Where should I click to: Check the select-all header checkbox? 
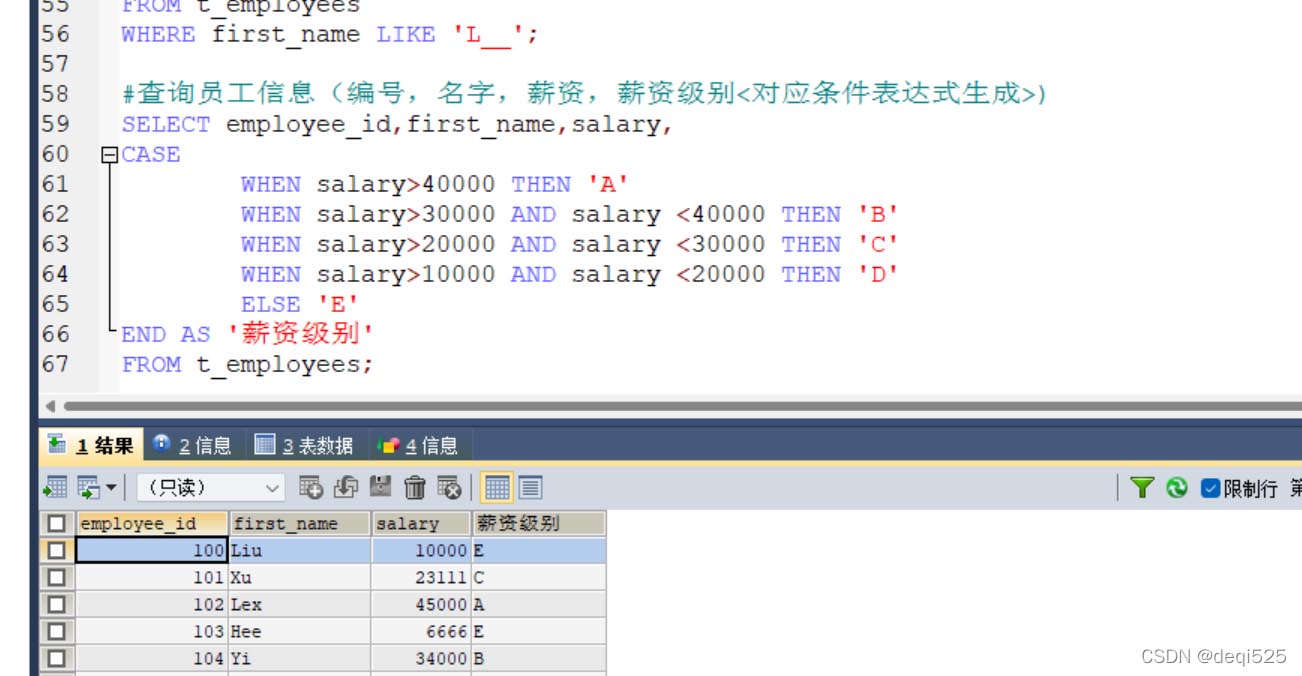pyautogui.click(x=56, y=523)
